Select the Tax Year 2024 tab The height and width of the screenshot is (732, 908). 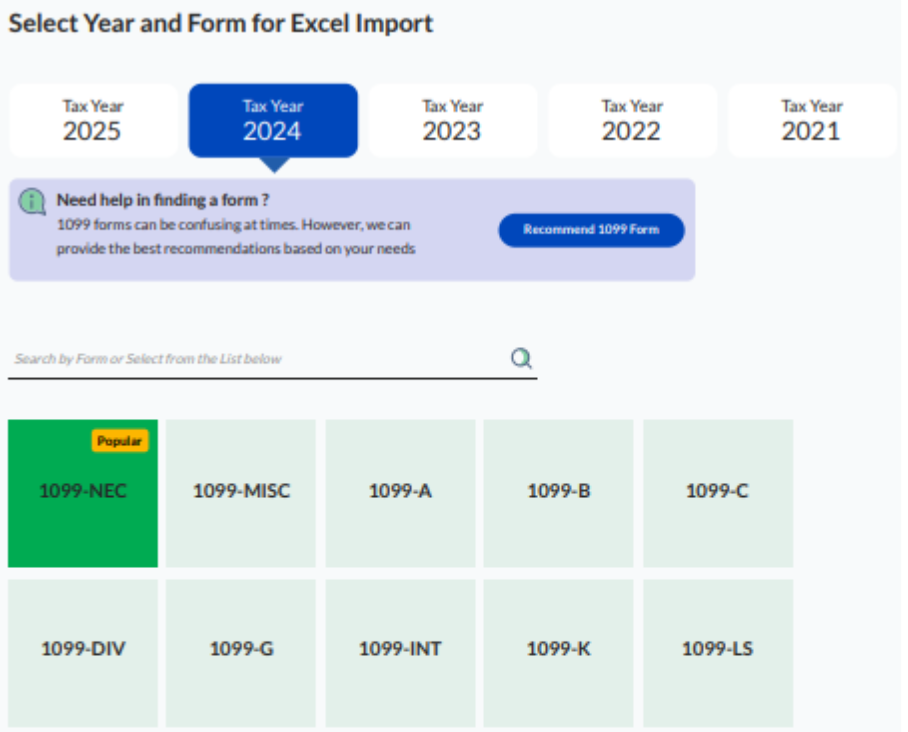[x=272, y=120]
